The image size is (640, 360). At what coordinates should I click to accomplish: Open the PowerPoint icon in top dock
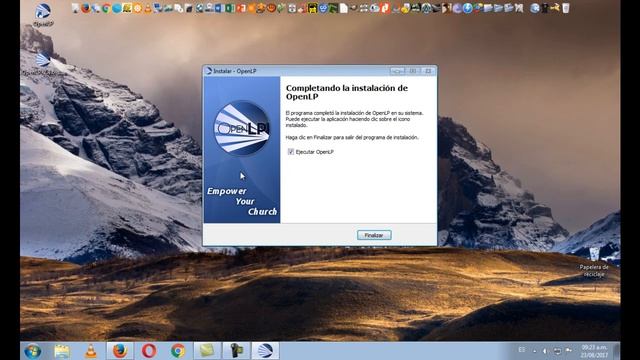pyautogui.click(x=241, y=8)
